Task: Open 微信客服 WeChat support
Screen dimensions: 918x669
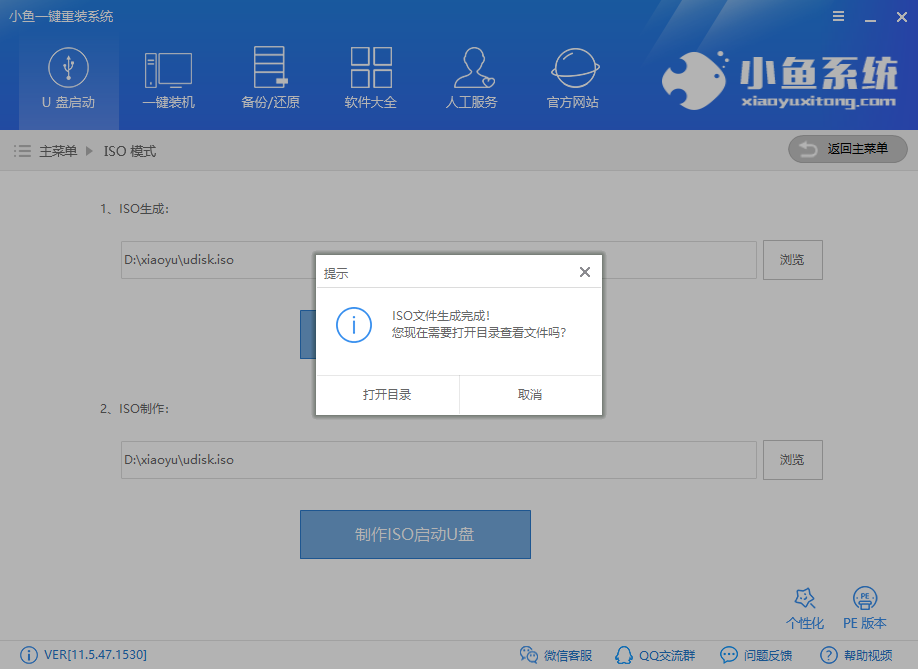Action: [x=555, y=655]
